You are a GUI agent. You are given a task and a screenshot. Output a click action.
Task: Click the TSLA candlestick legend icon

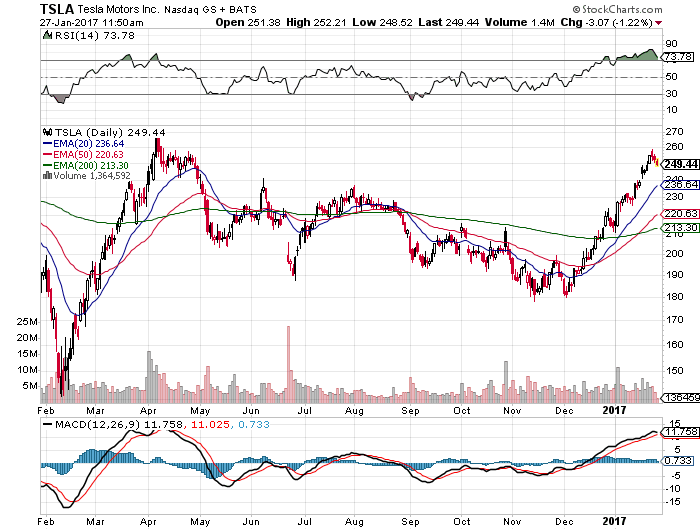pyautogui.click(x=47, y=133)
